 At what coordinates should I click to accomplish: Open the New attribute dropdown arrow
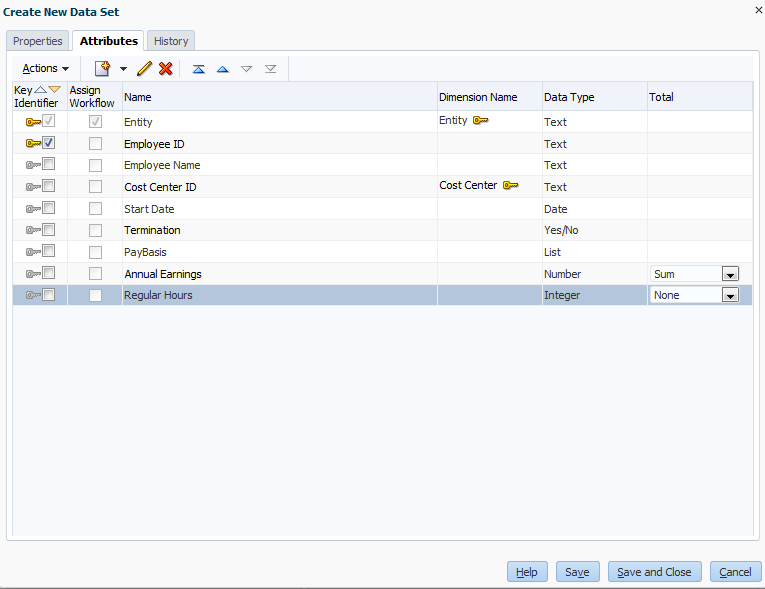(x=123, y=69)
